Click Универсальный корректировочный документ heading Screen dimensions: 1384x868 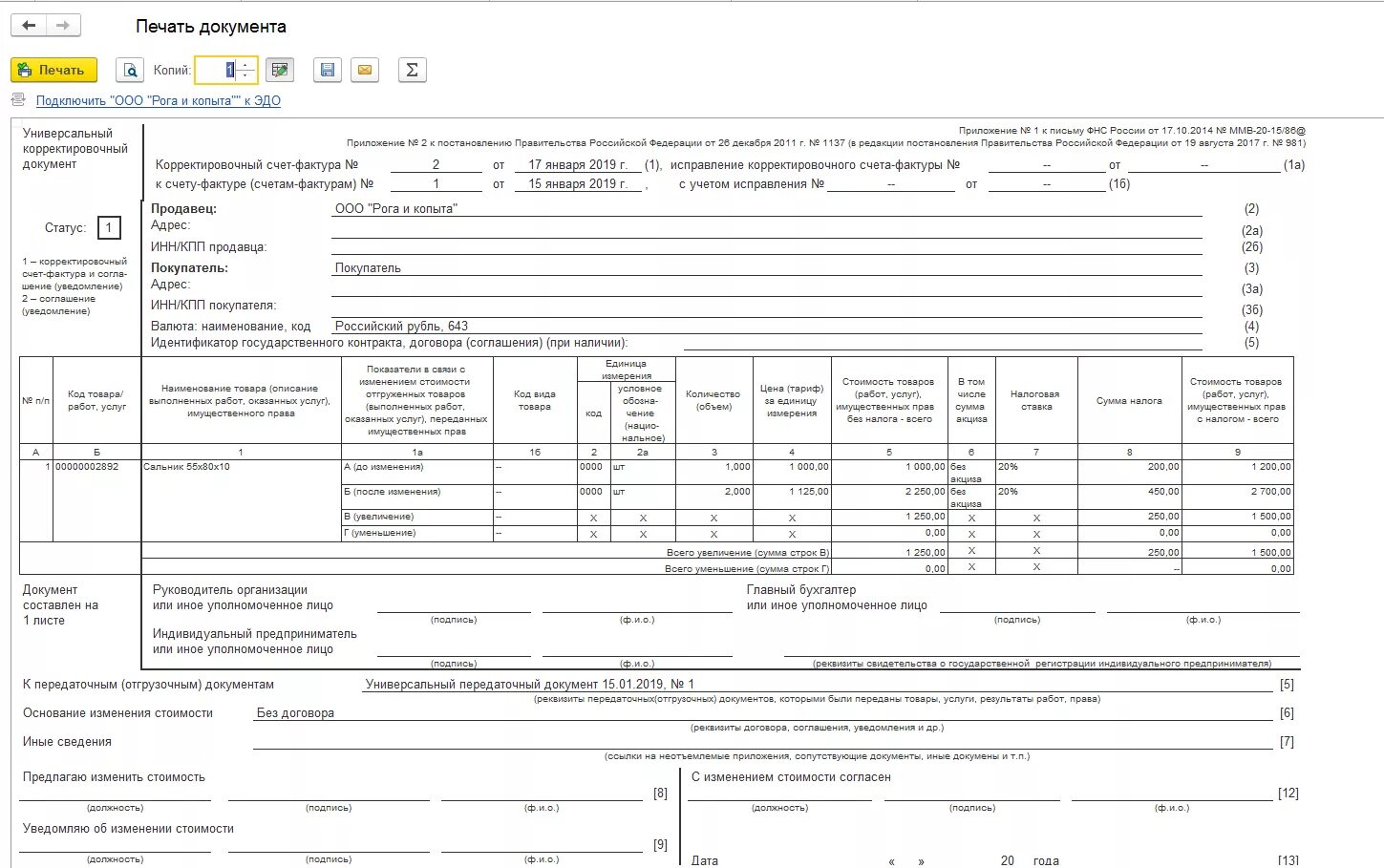[75, 149]
